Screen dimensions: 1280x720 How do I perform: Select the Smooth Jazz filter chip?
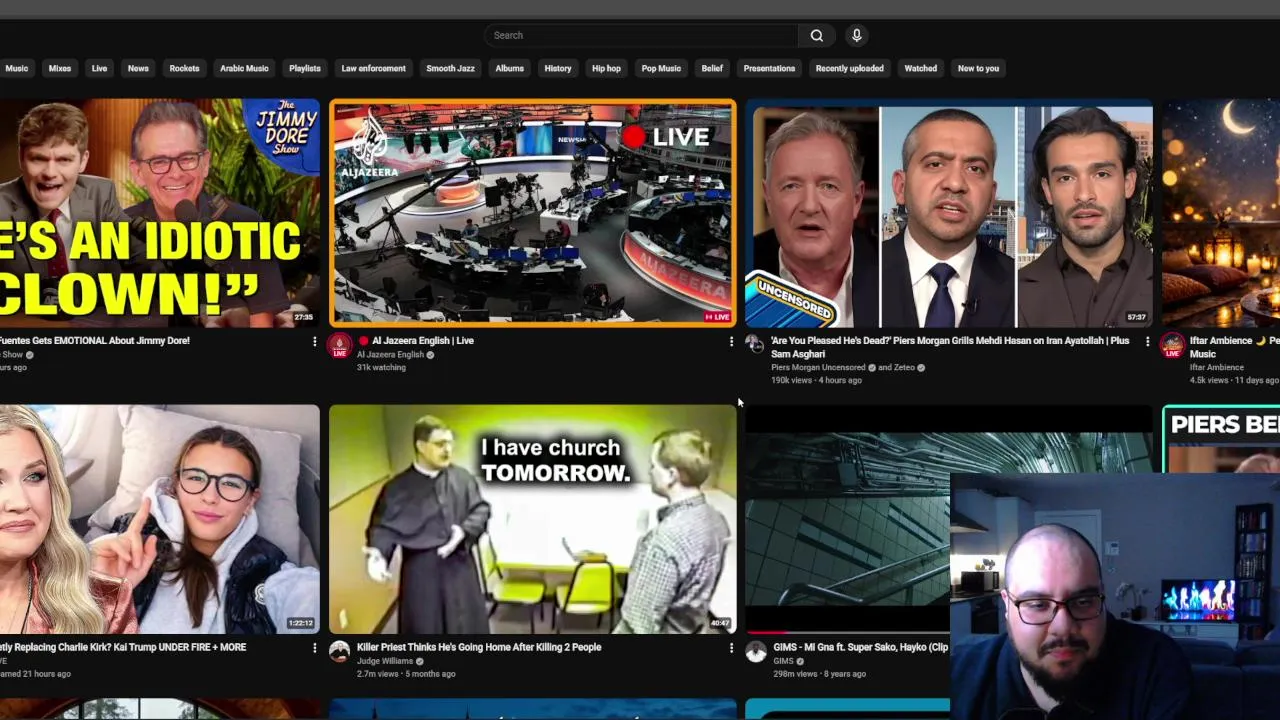point(450,68)
